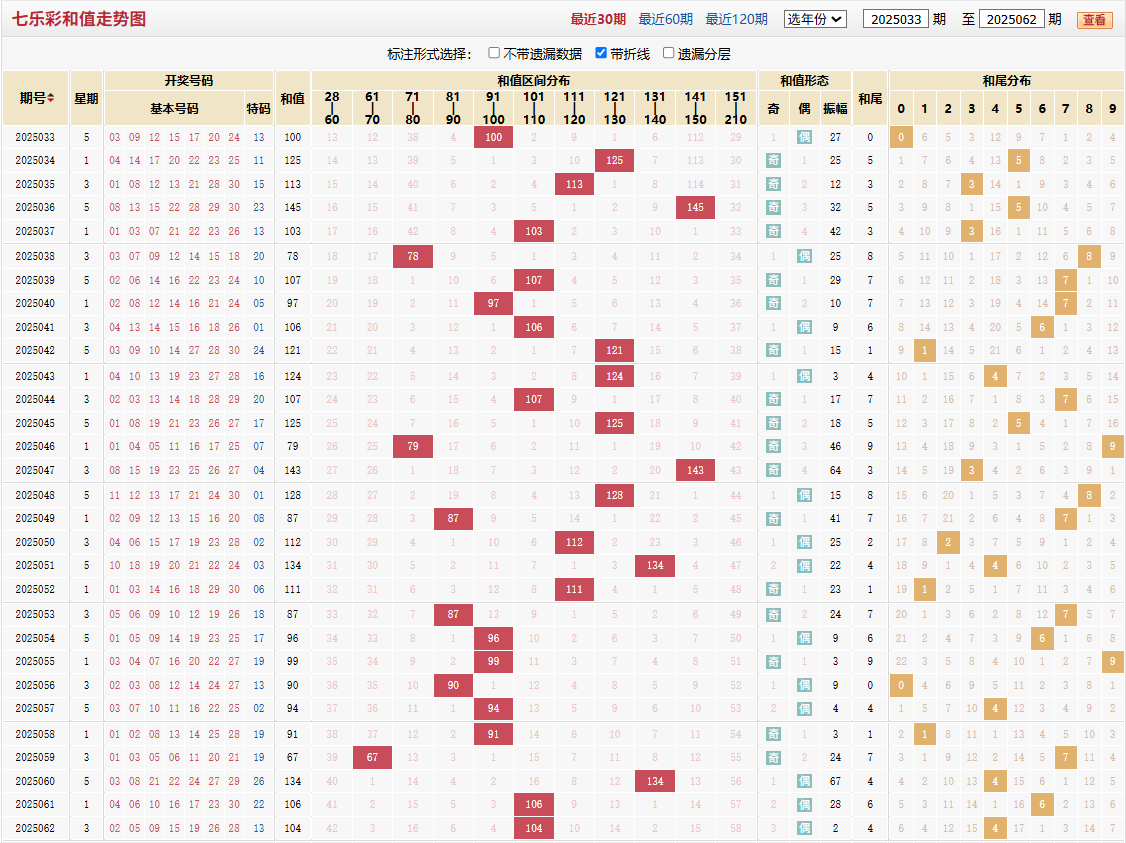This screenshot has height=843, width=1126.
Task: Edit the start period field 2025033
Action: pyautogui.click(x=895, y=19)
